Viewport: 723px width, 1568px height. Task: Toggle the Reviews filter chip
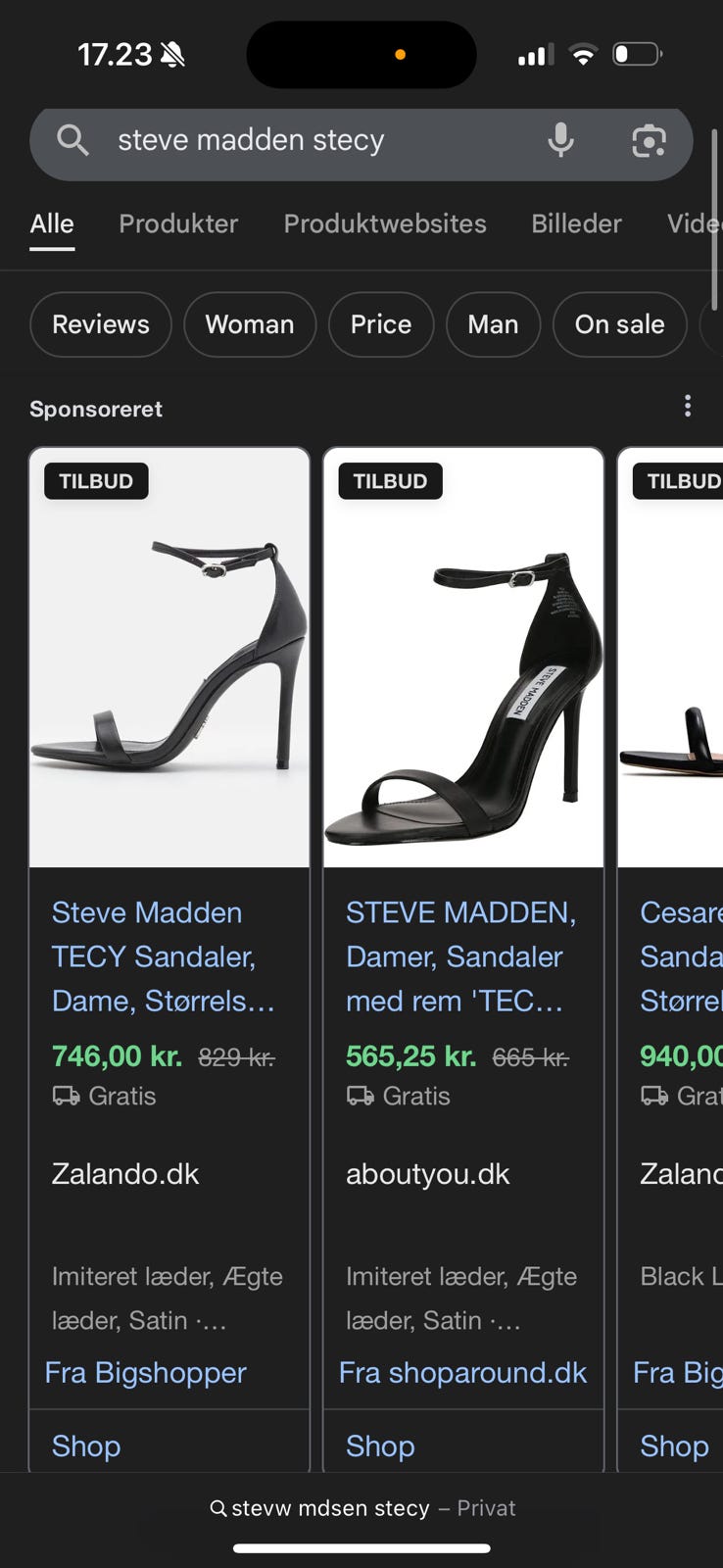[x=101, y=324]
